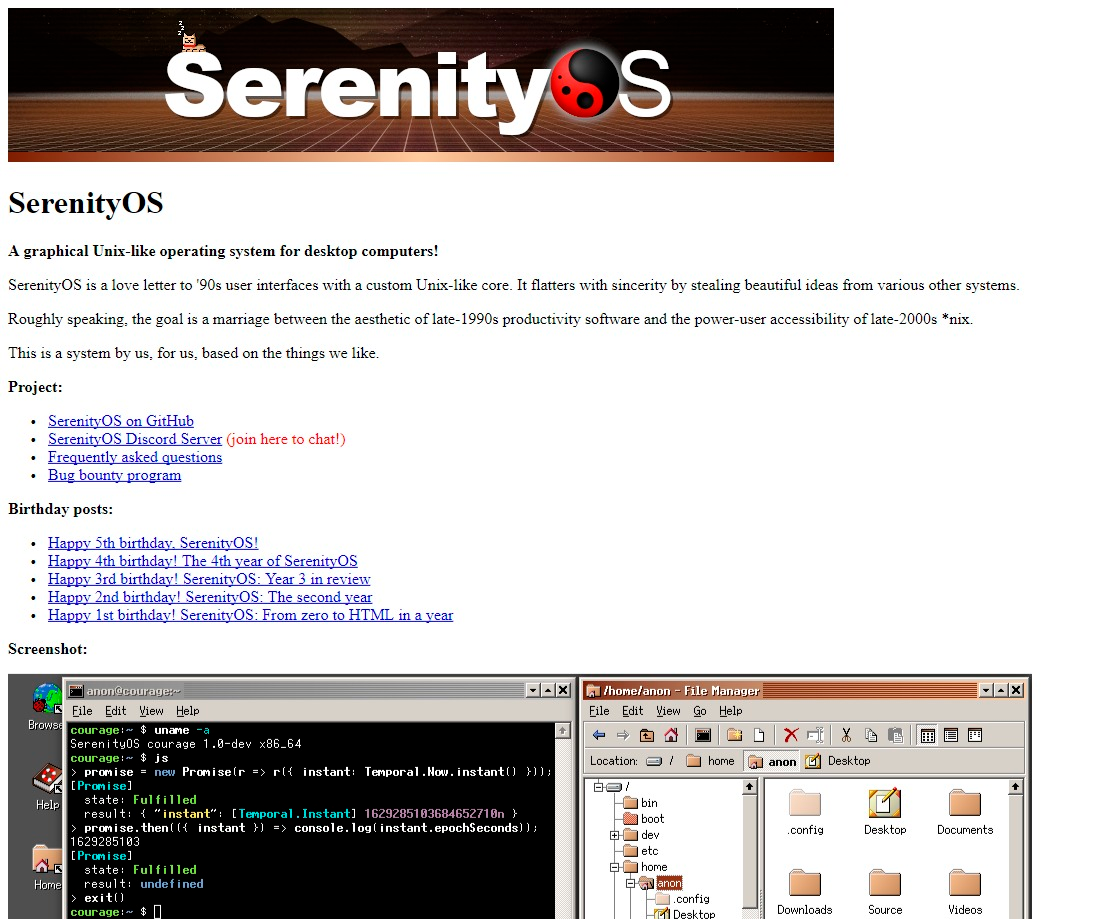Click the Cut scissors icon in File Manager

[x=846, y=735]
